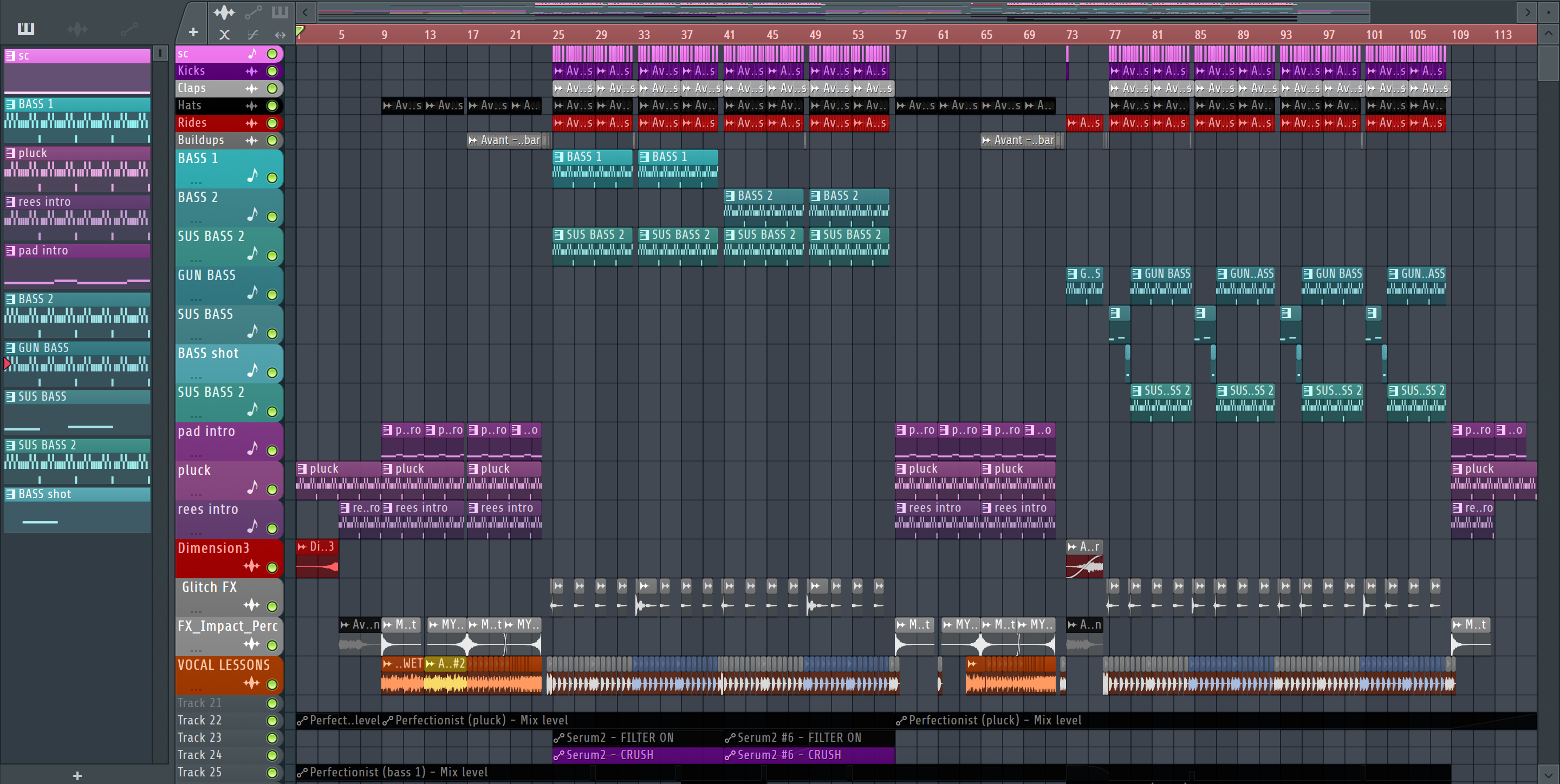Mute the sc track
This screenshot has height=784, width=1560.
pyautogui.click(x=272, y=54)
